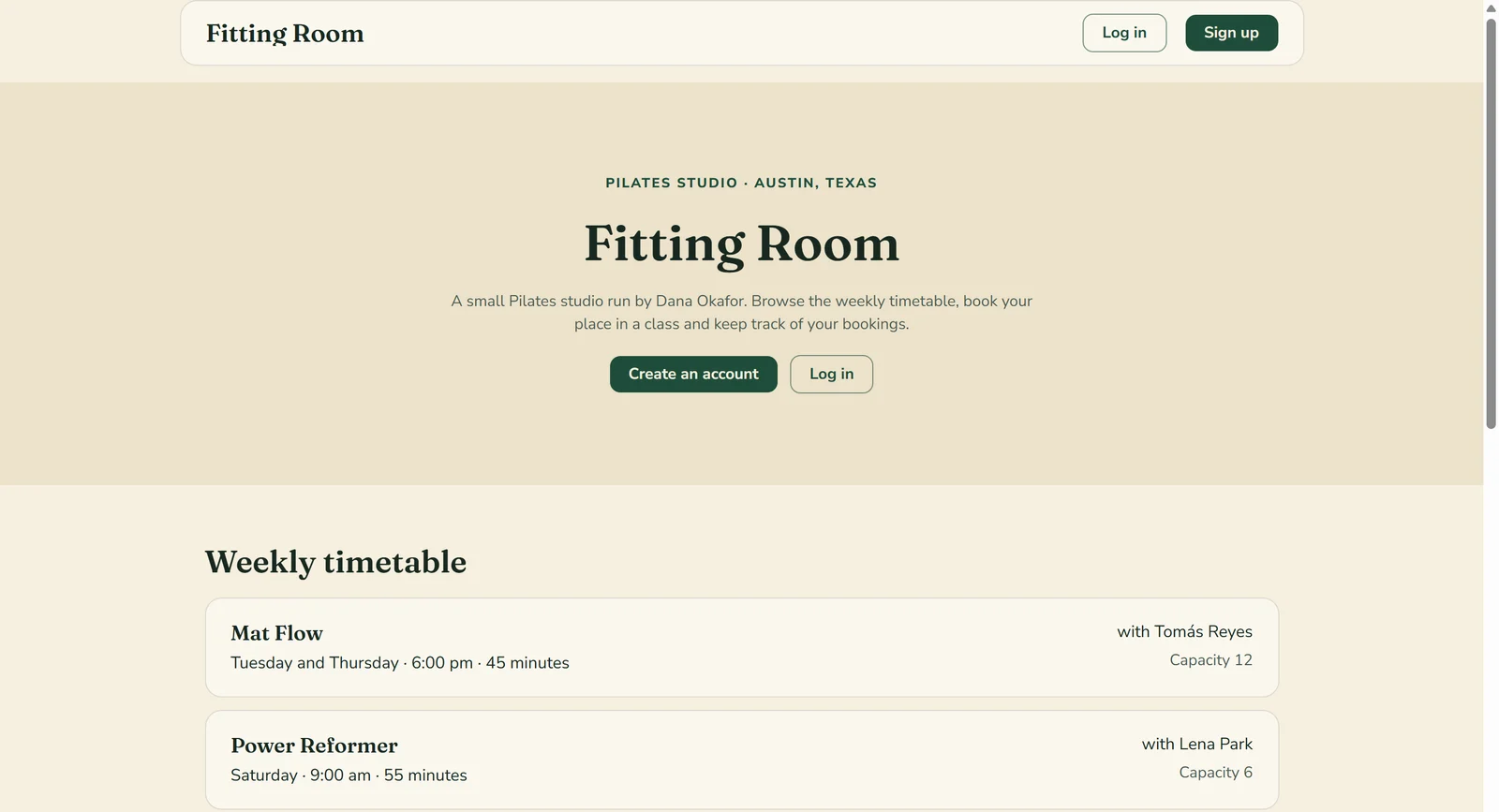
Task: Click the large Fitting Room hero title
Action: (x=741, y=244)
